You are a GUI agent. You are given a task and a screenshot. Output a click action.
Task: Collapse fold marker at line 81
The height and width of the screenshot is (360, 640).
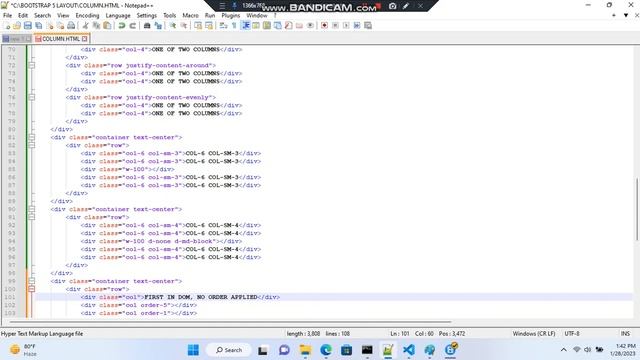point(31,137)
